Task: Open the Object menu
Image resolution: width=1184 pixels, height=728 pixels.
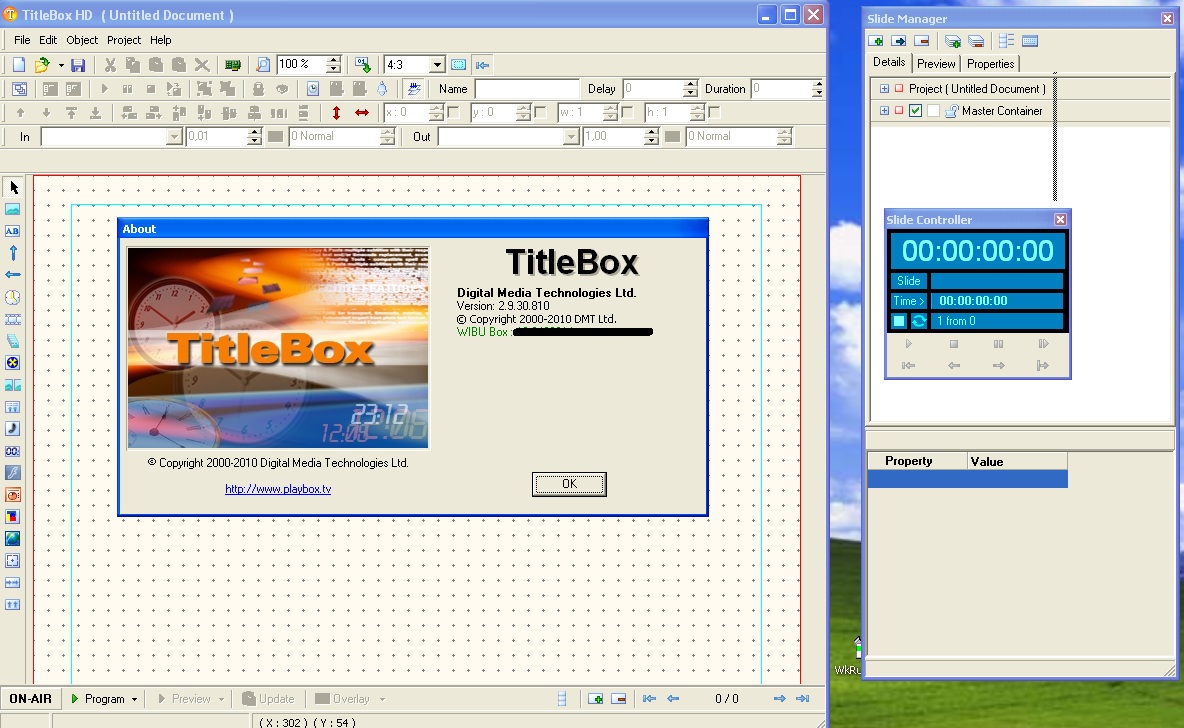Action: [x=82, y=40]
